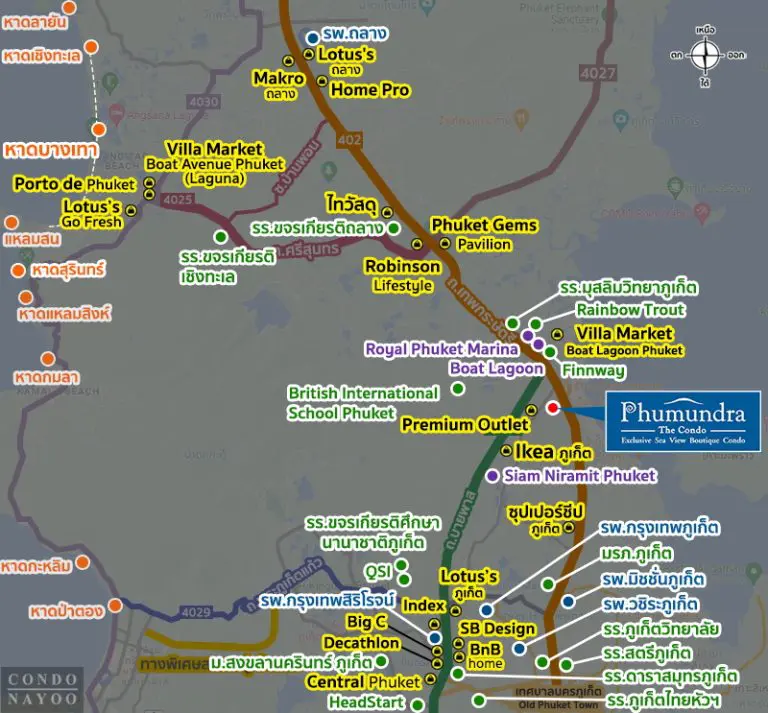
Task: Select the shopping marker beside Ikea ภูเก็ต
Action: [506, 451]
